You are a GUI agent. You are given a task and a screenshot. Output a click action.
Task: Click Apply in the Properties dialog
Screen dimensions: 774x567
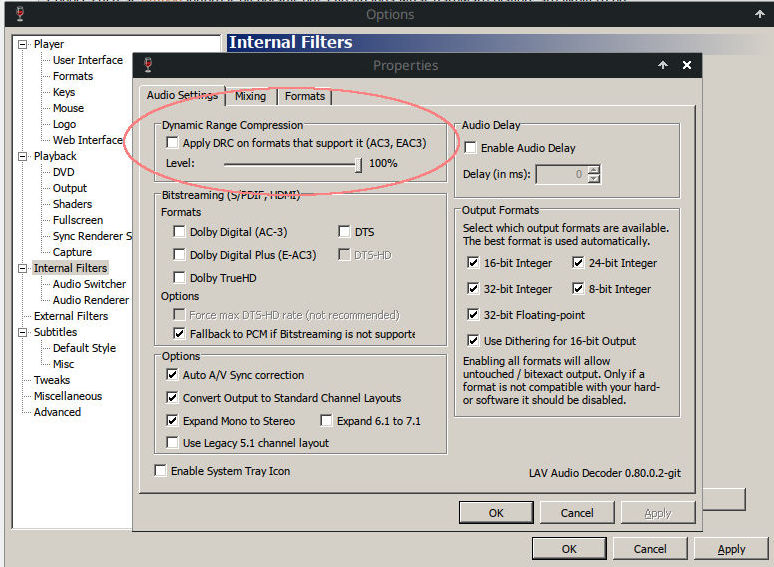coord(658,513)
